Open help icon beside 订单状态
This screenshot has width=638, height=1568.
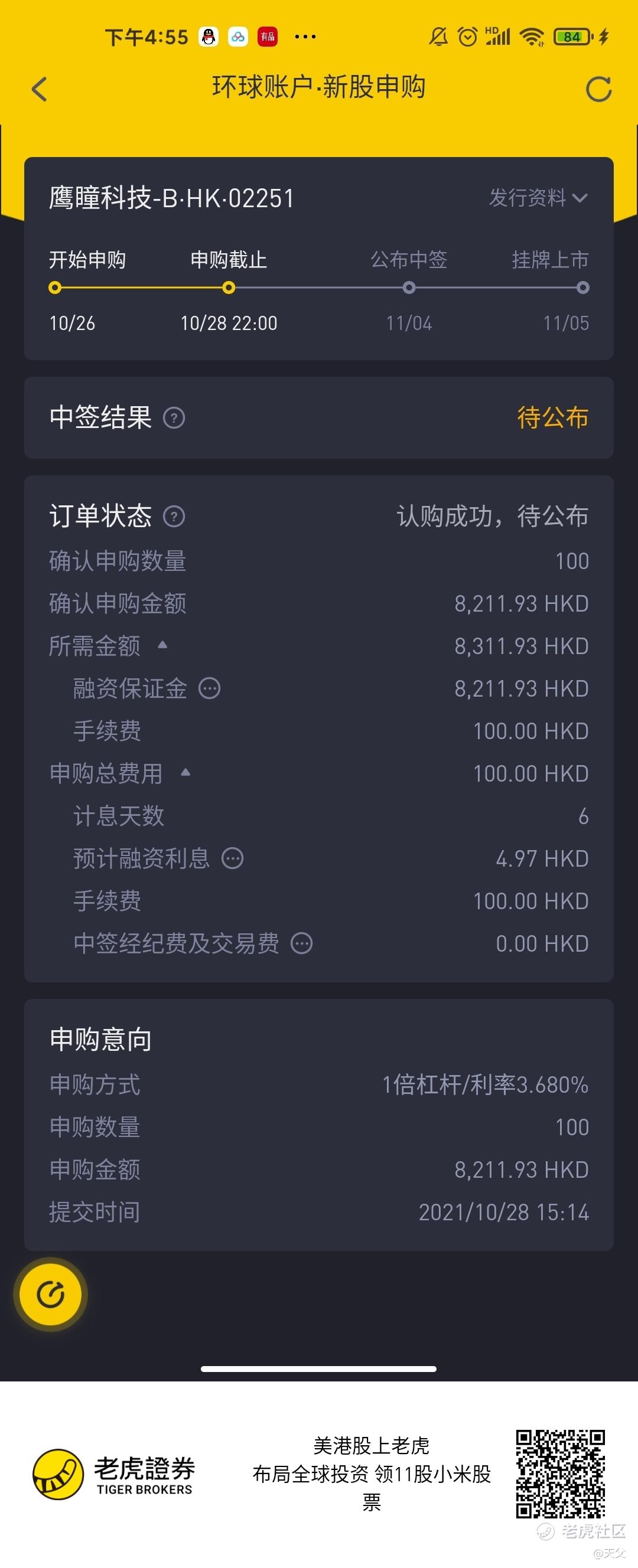pos(174,517)
